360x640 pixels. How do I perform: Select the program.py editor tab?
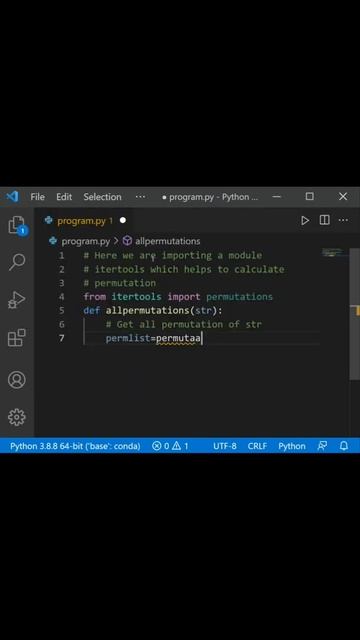click(85, 221)
